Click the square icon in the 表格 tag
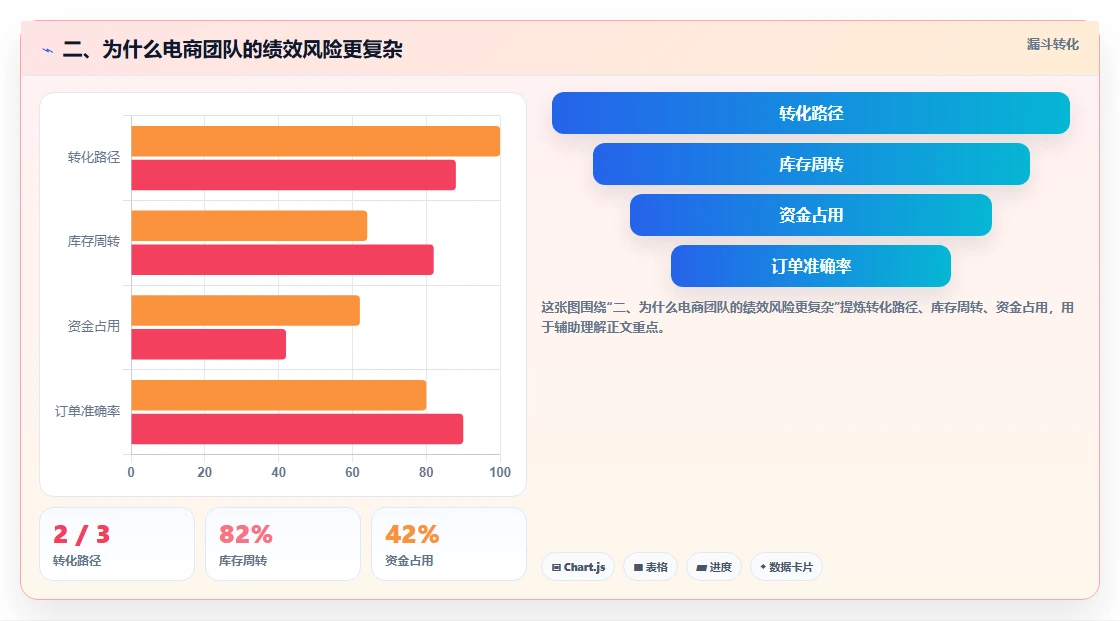 coord(638,567)
